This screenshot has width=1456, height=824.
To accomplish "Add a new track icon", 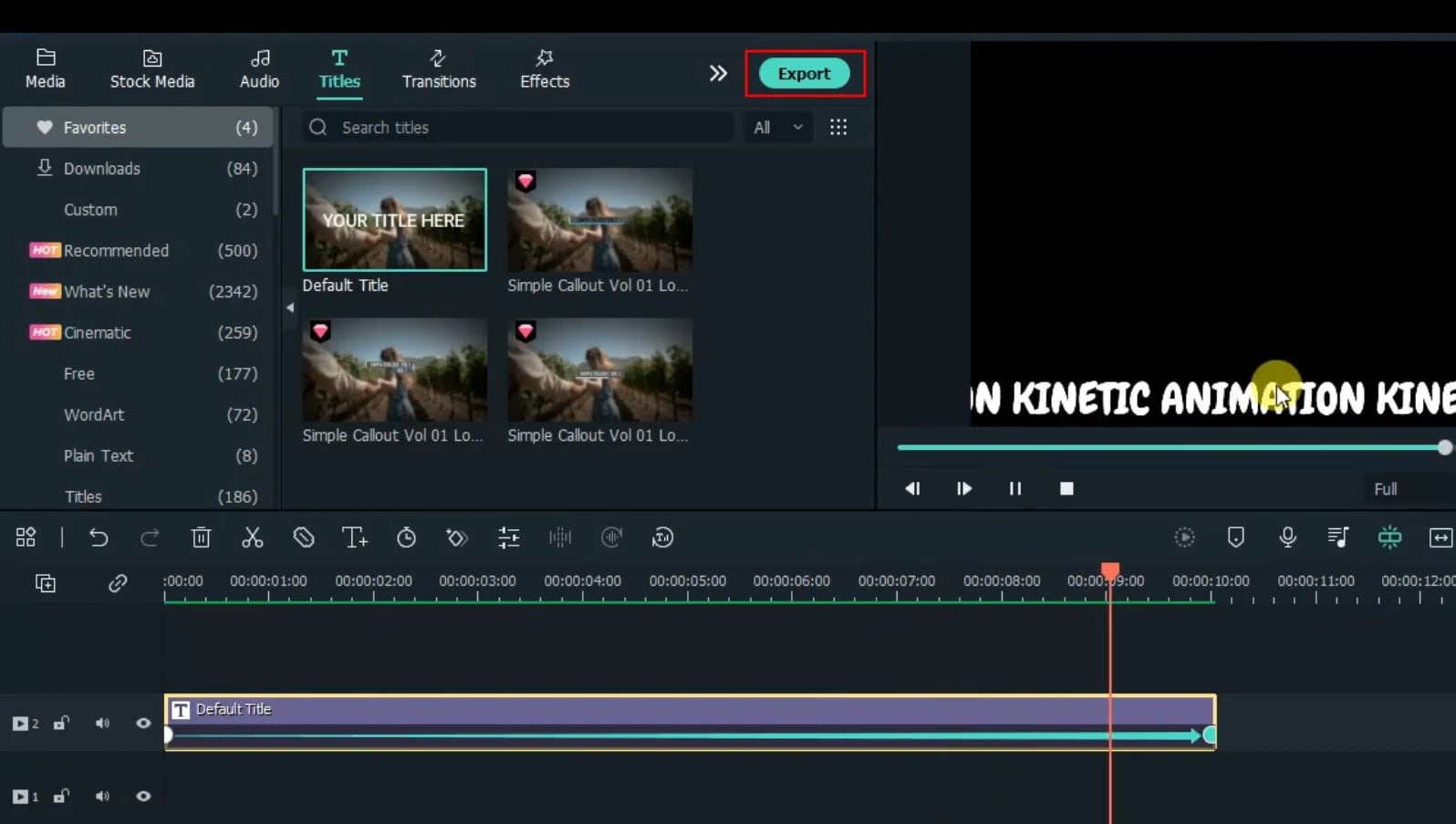I will pyautogui.click(x=46, y=583).
